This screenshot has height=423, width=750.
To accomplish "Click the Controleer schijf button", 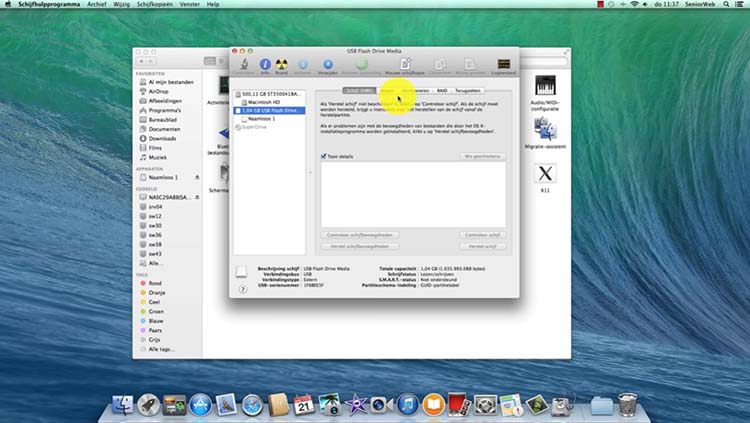I will coord(482,235).
